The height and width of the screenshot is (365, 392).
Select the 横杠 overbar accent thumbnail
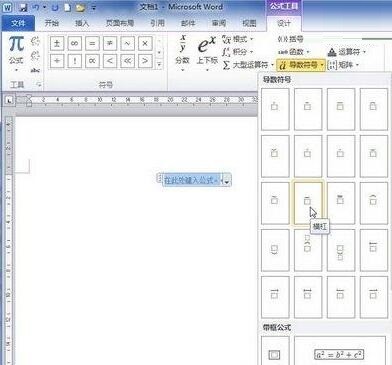[308, 203]
